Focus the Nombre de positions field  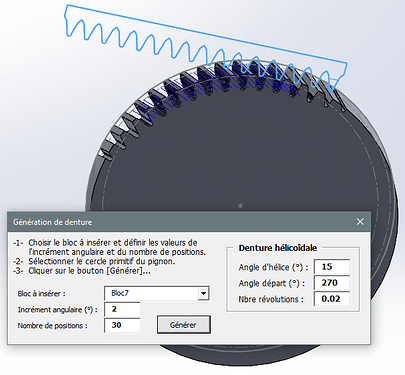122,325
